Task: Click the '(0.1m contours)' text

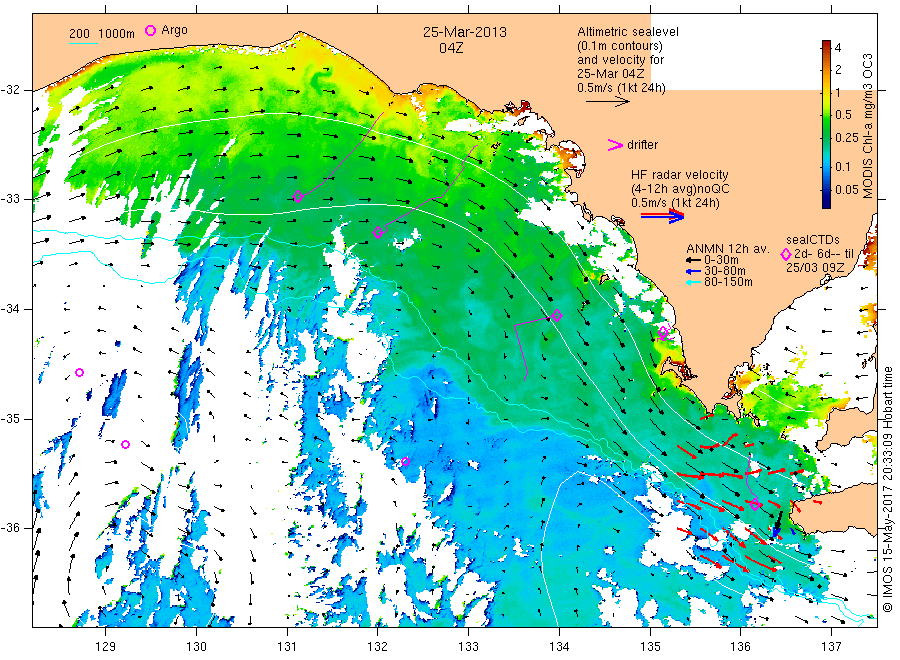Action: (x=620, y=46)
